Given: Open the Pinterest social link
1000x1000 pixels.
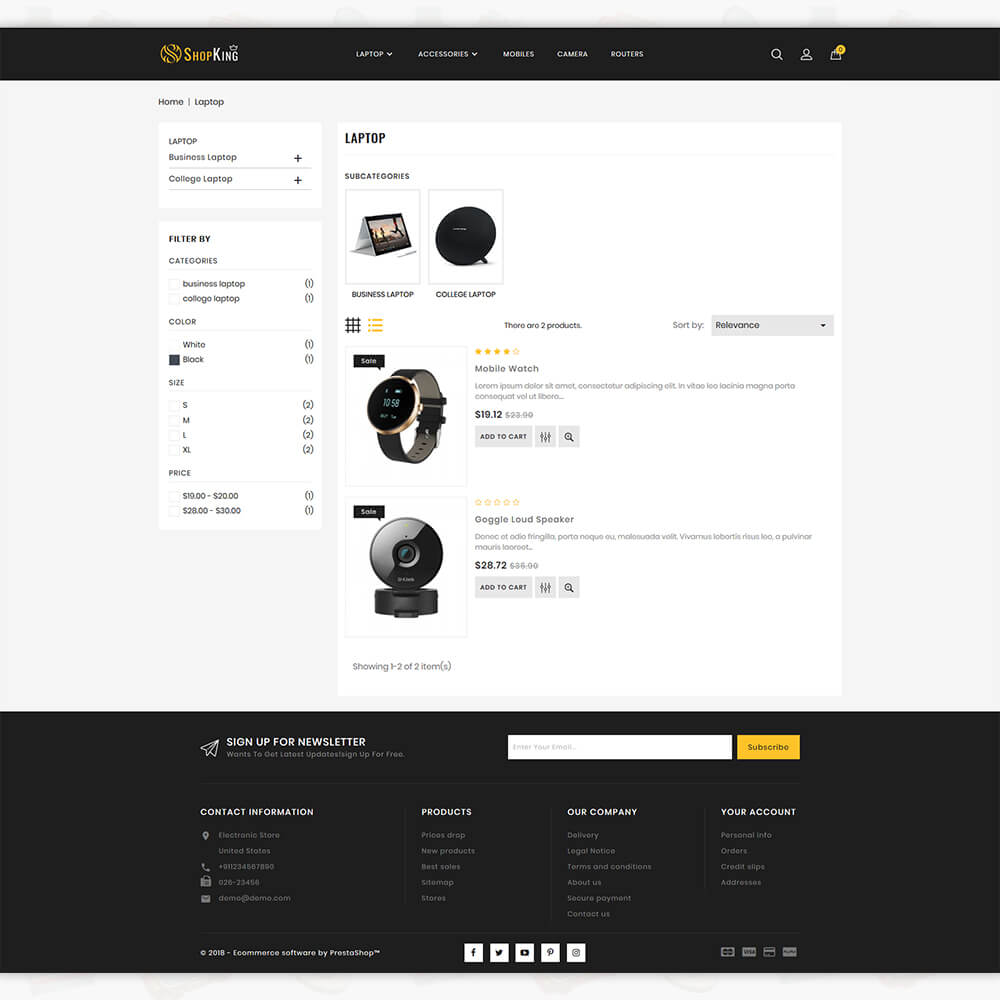Looking at the screenshot, I should click(550, 953).
